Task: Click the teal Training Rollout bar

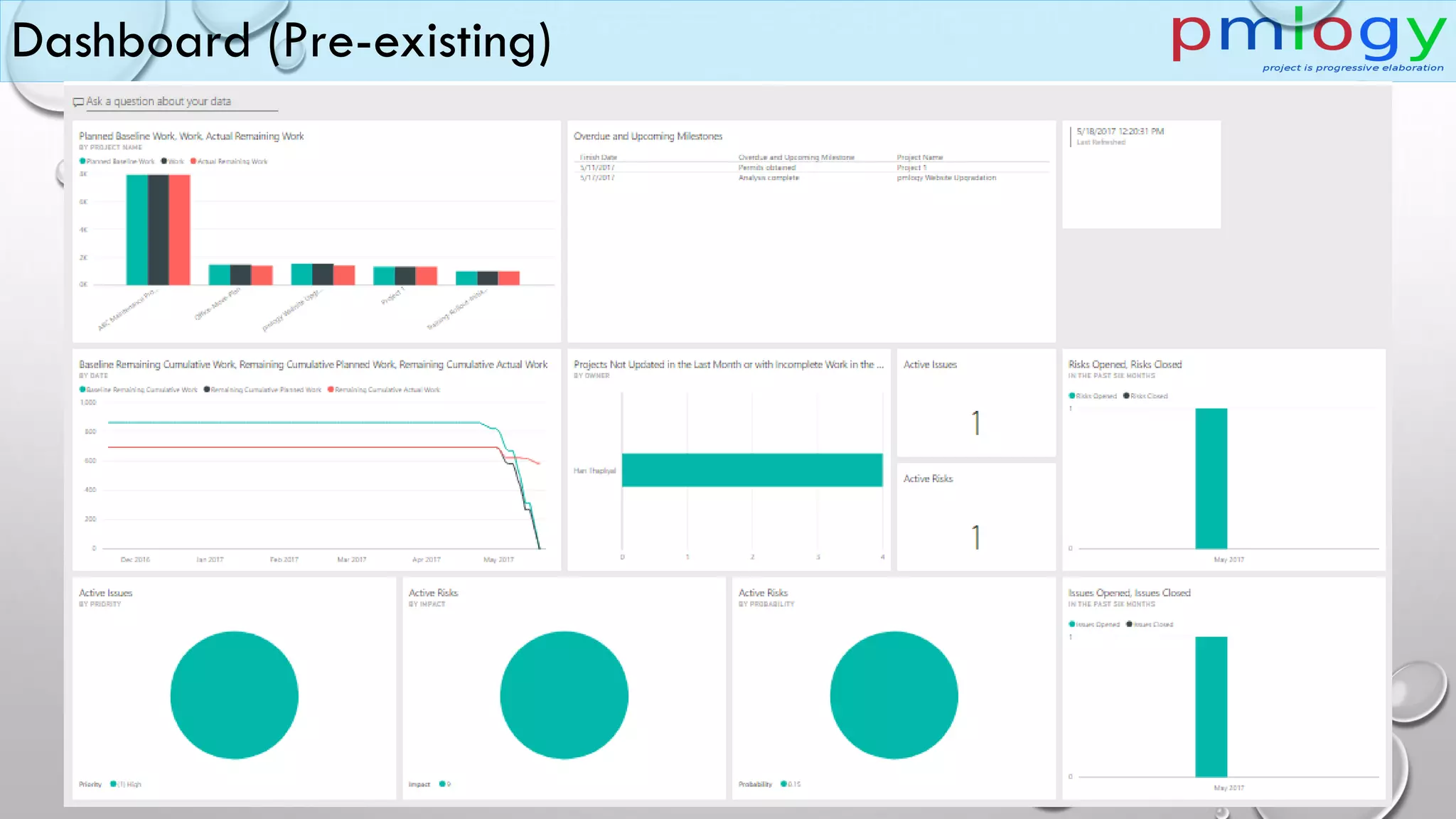Action: point(466,278)
